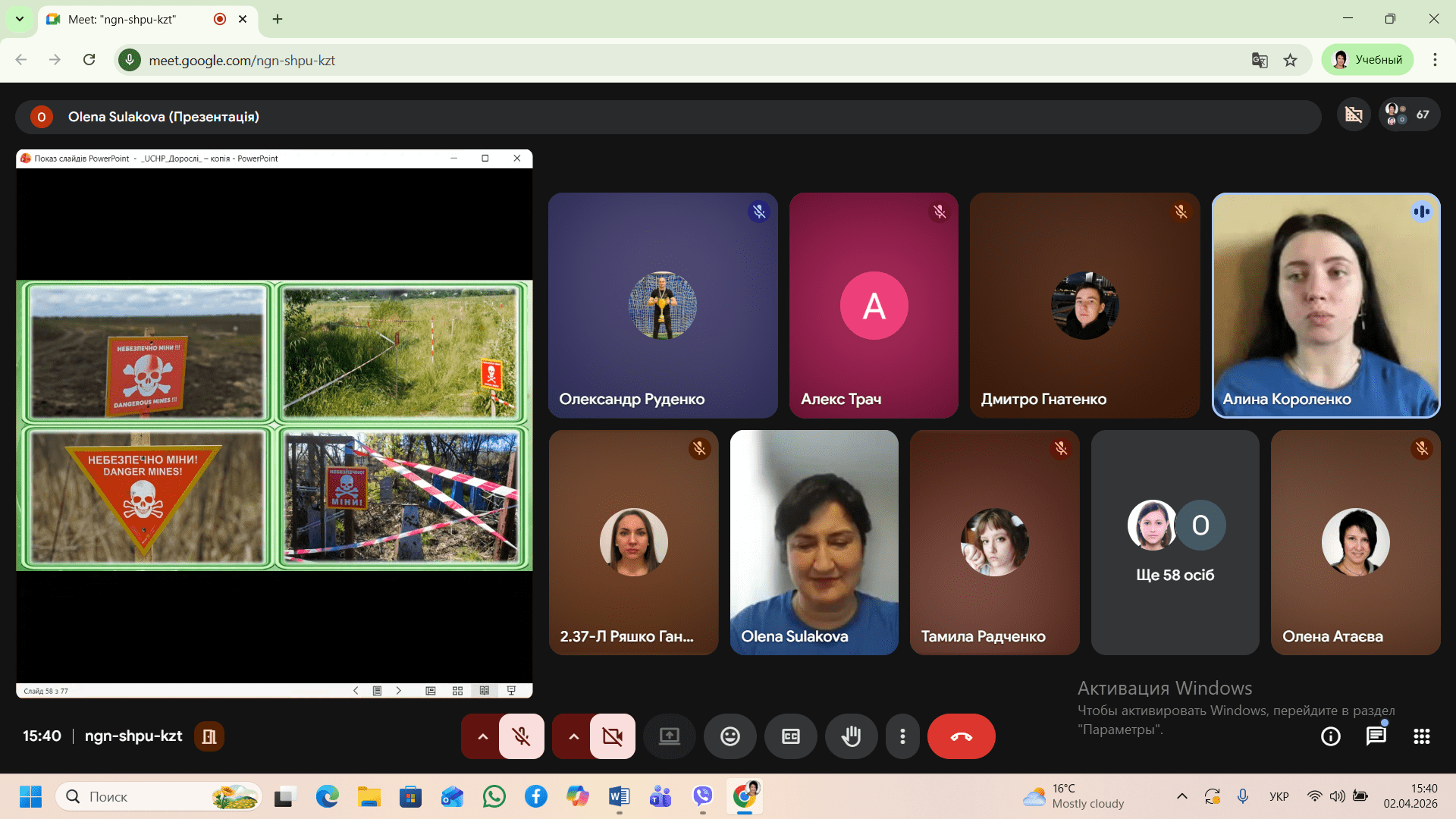Viewport: 1456px width, 819px height.
Task: Expand video settings arrow beside camera
Action: pyautogui.click(x=573, y=736)
